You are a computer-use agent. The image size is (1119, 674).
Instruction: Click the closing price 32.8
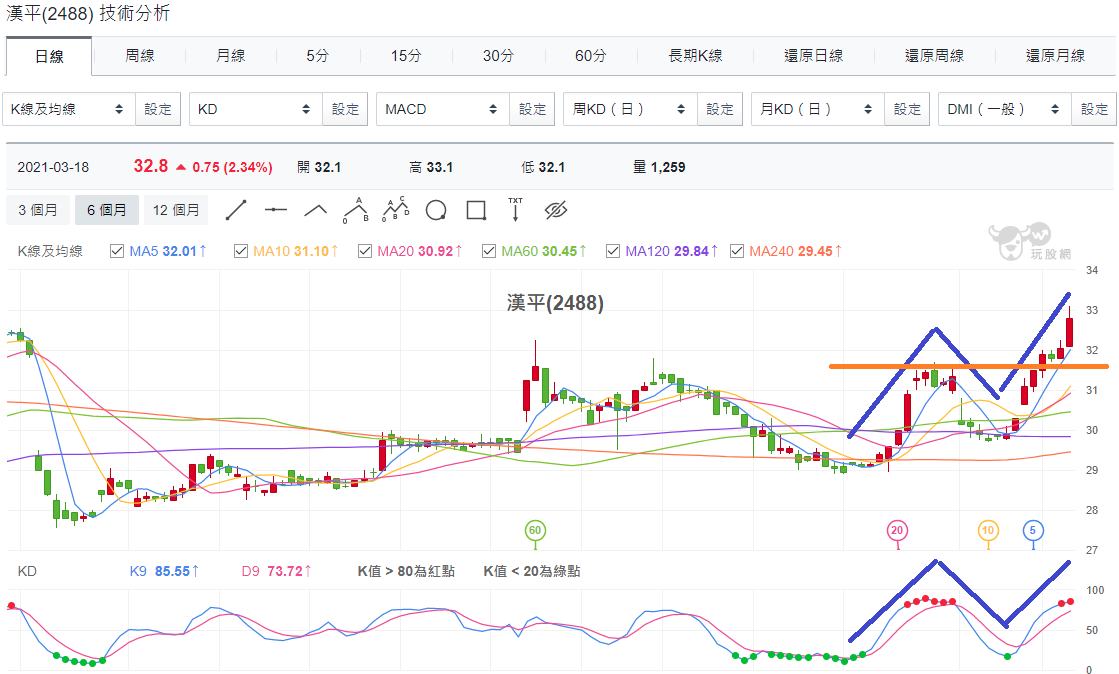151,166
